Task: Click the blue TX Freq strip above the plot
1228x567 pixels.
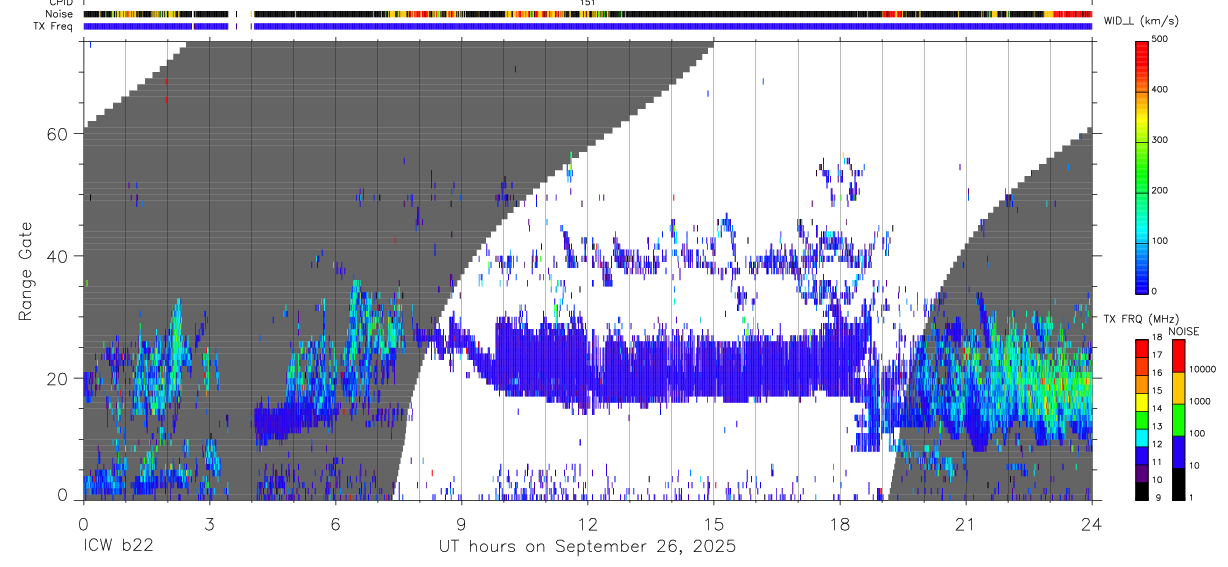Action: pos(587,26)
